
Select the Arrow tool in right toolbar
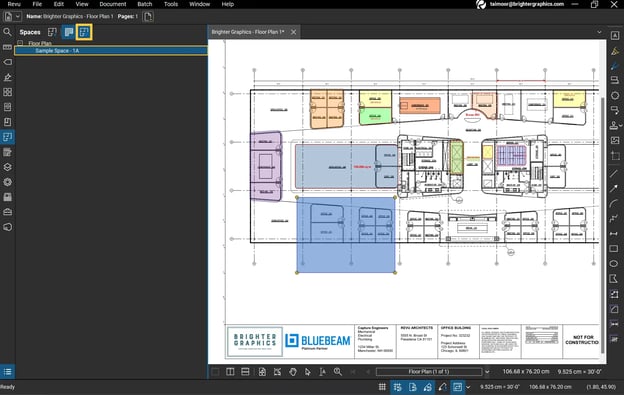(614, 189)
